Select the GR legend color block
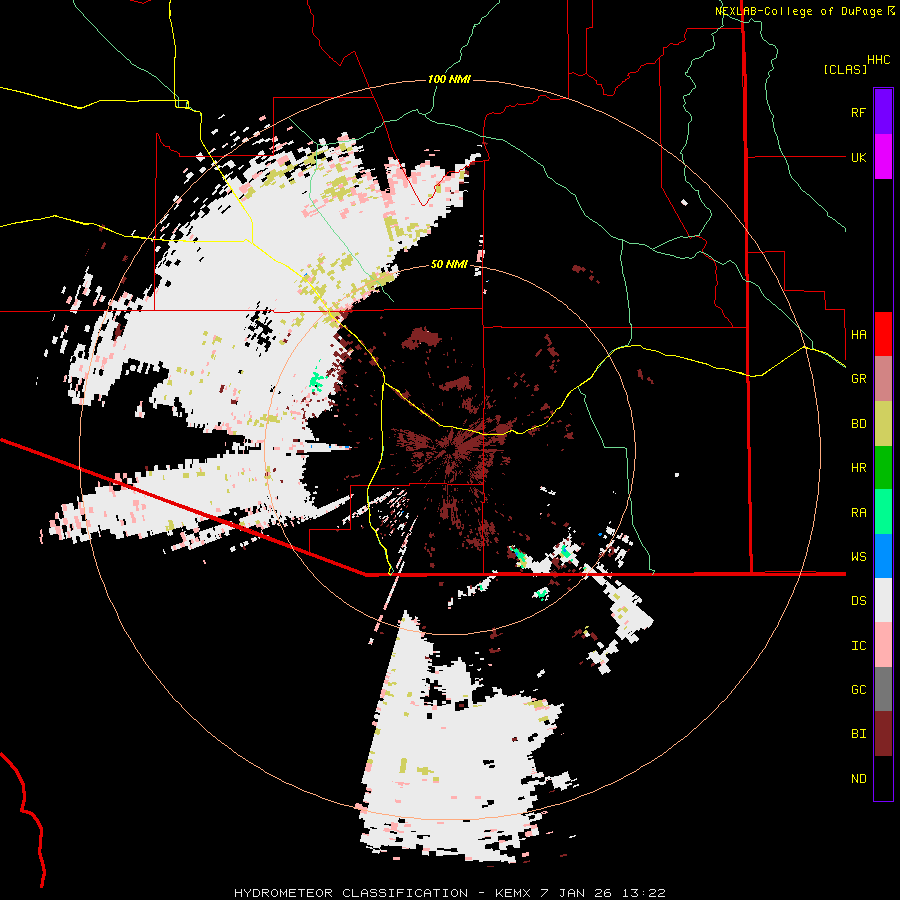This screenshot has height=900, width=900. [883, 379]
